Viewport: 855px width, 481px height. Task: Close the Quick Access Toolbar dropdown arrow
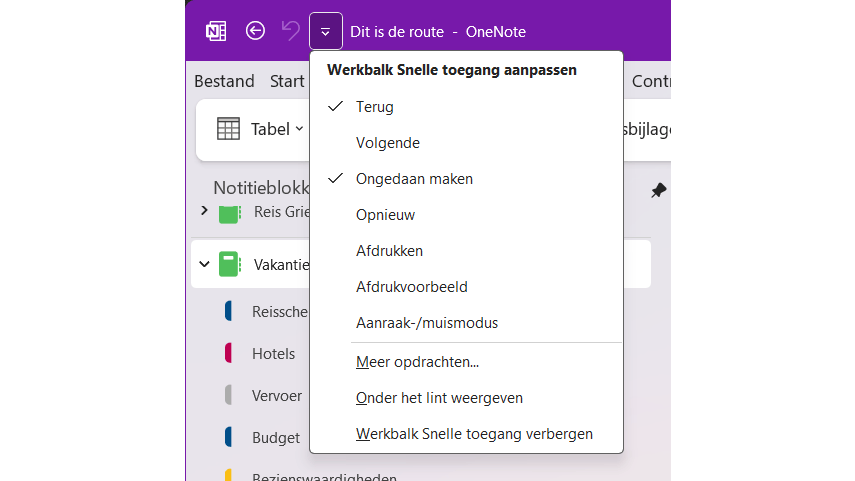[326, 31]
